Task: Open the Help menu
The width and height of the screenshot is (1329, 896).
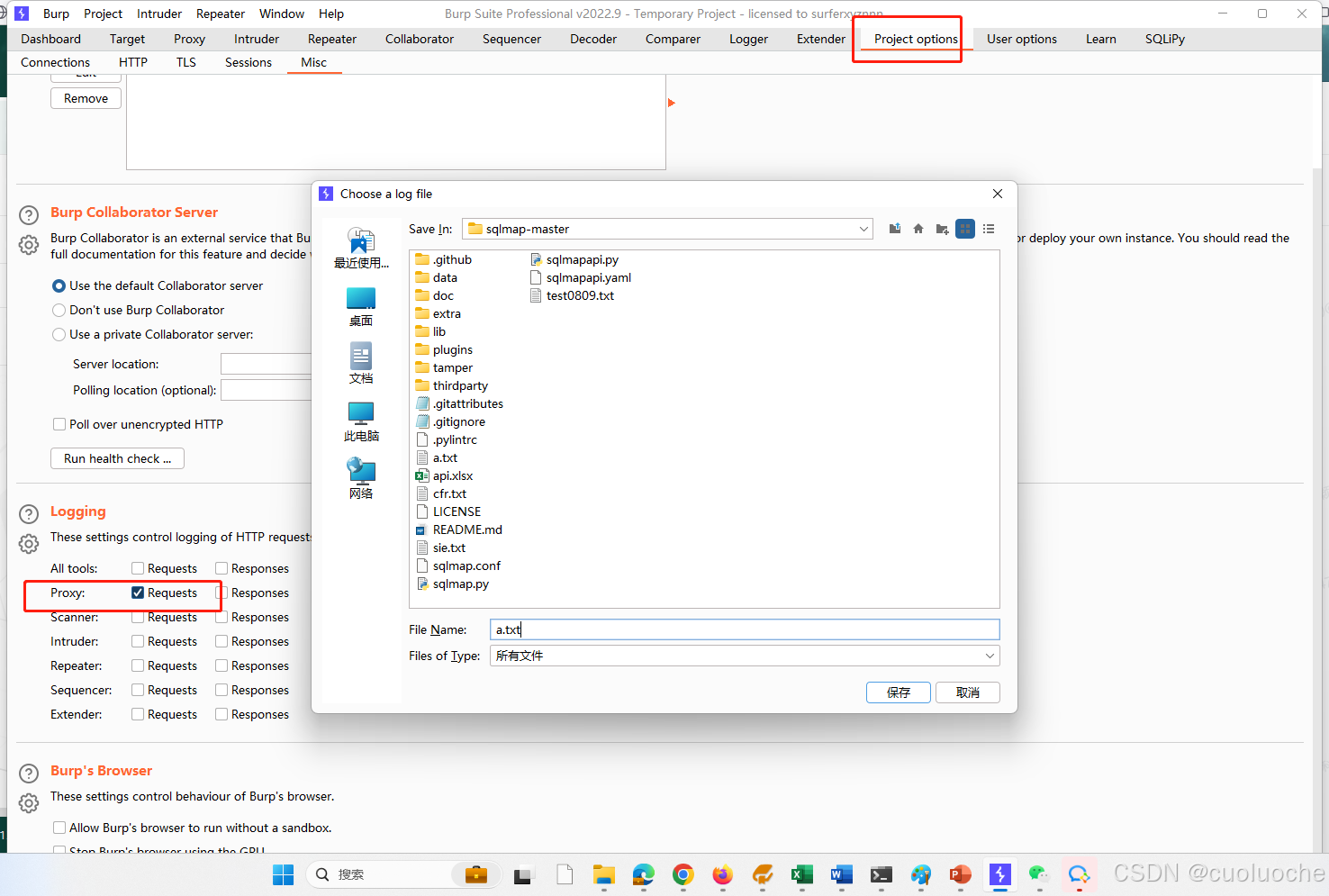Action: 331,14
